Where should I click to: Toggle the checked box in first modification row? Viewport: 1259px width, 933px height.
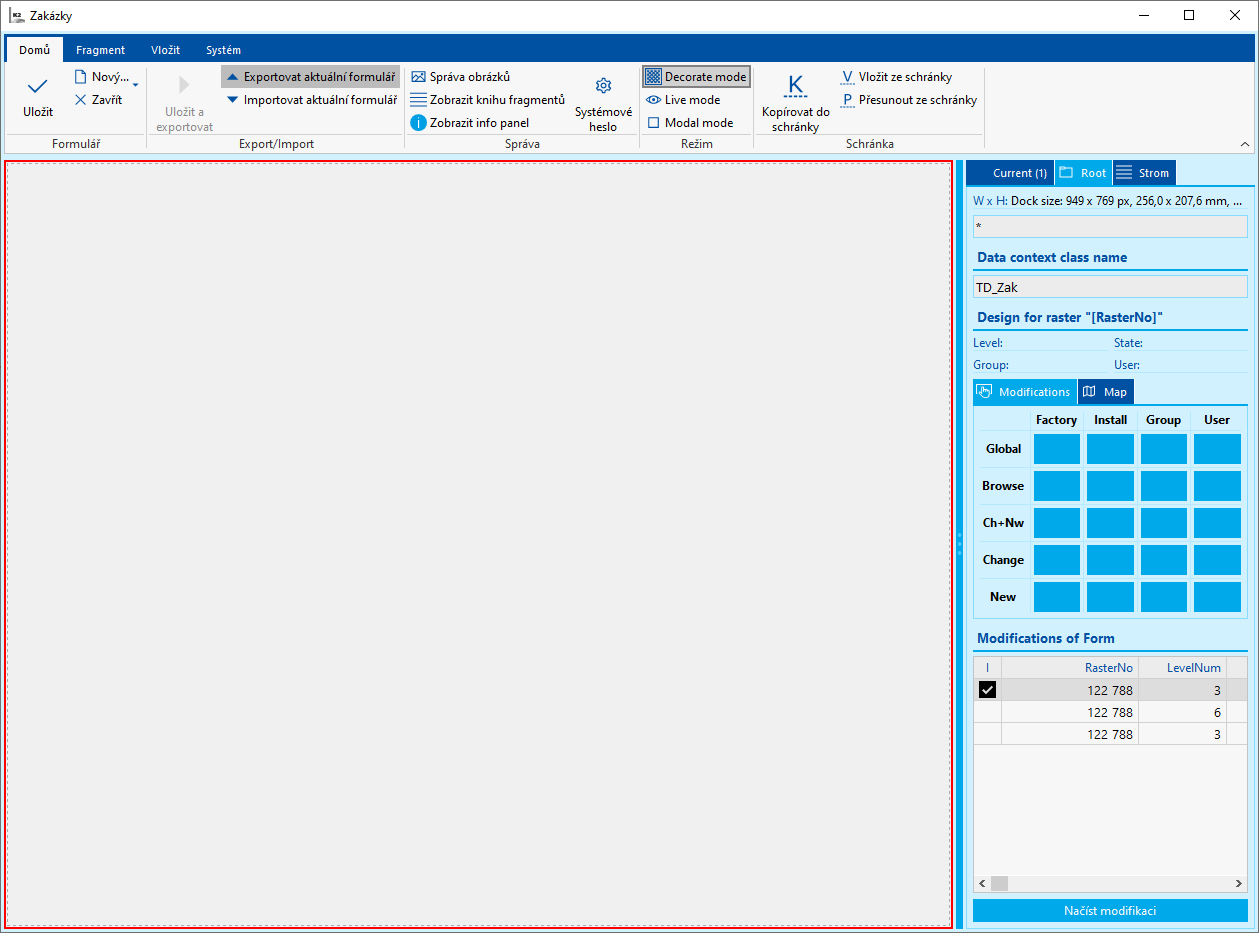(x=987, y=689)
